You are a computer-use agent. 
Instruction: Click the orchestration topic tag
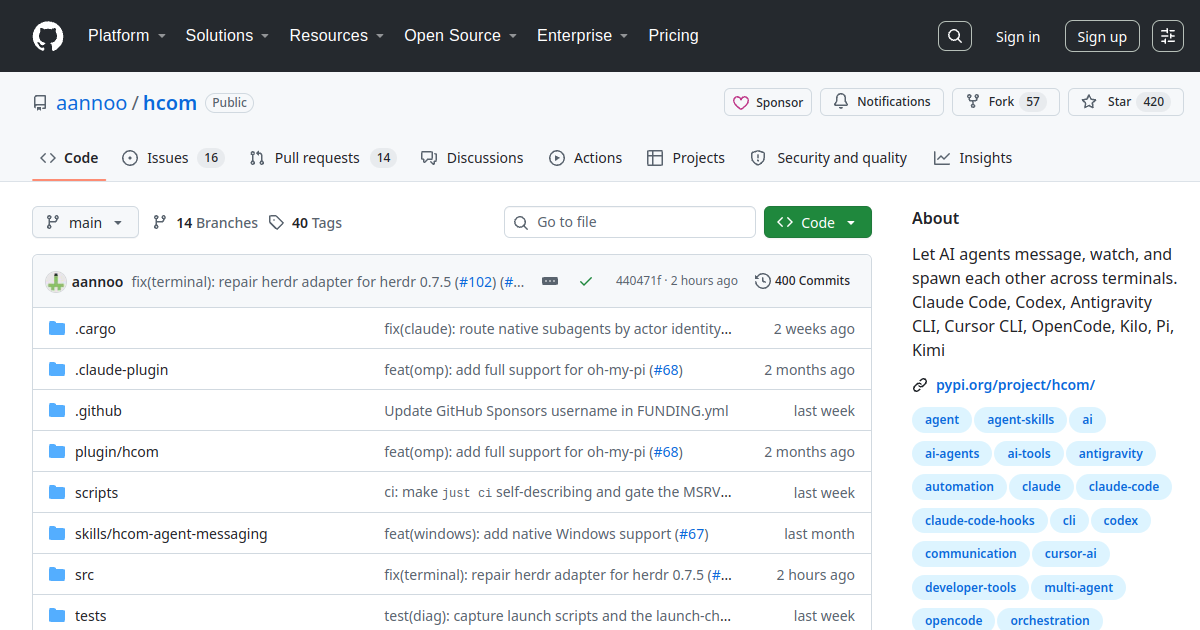pyautogui.click(x=1050, y=621)
